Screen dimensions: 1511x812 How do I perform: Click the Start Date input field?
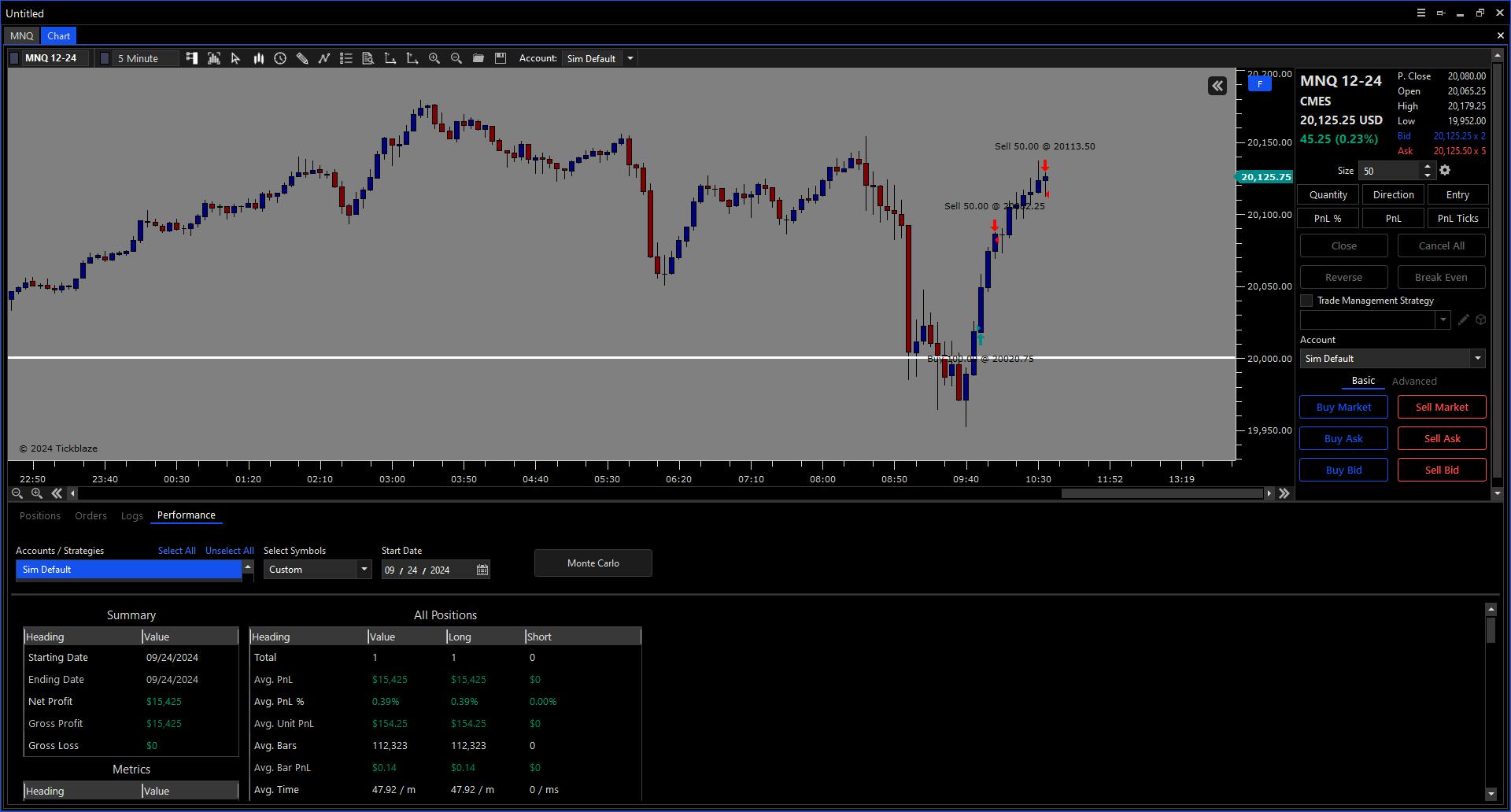click(436, 570)
